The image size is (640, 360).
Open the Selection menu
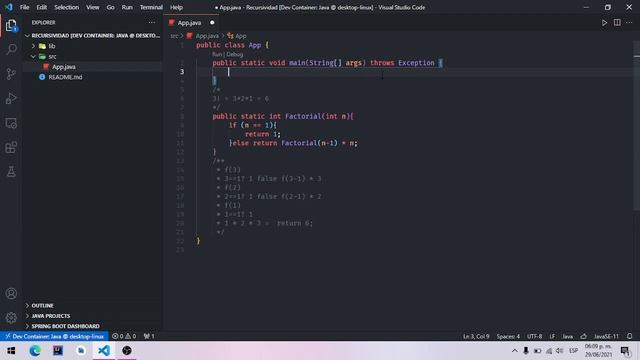click(67, 7)
